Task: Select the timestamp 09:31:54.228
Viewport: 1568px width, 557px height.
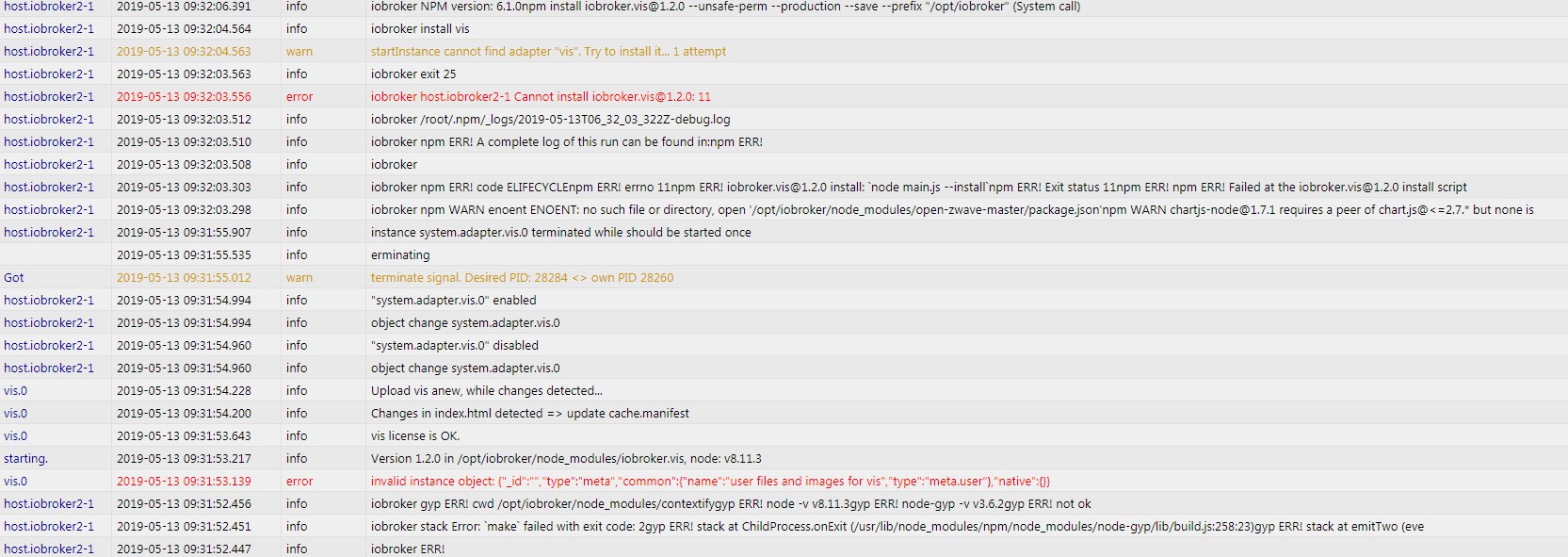Action: pos(184,390)
